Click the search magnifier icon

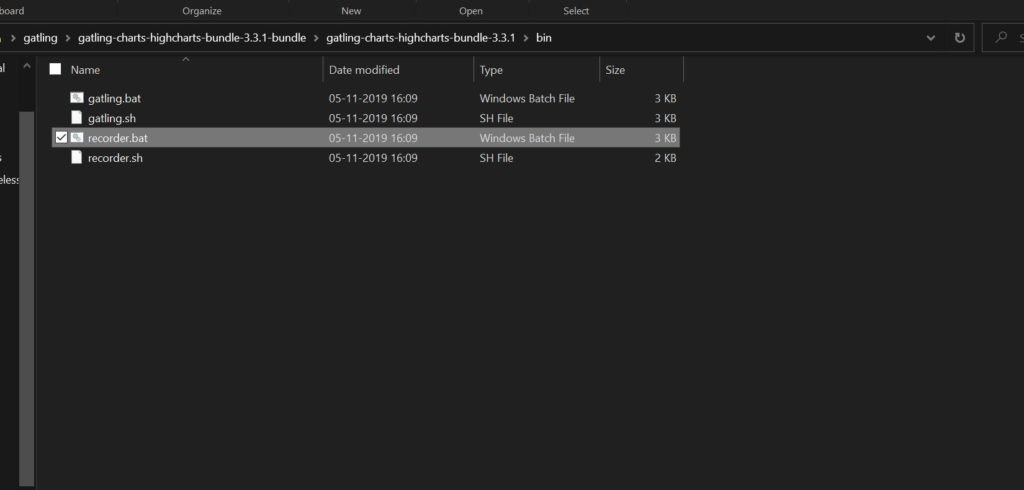(1001, 37)
